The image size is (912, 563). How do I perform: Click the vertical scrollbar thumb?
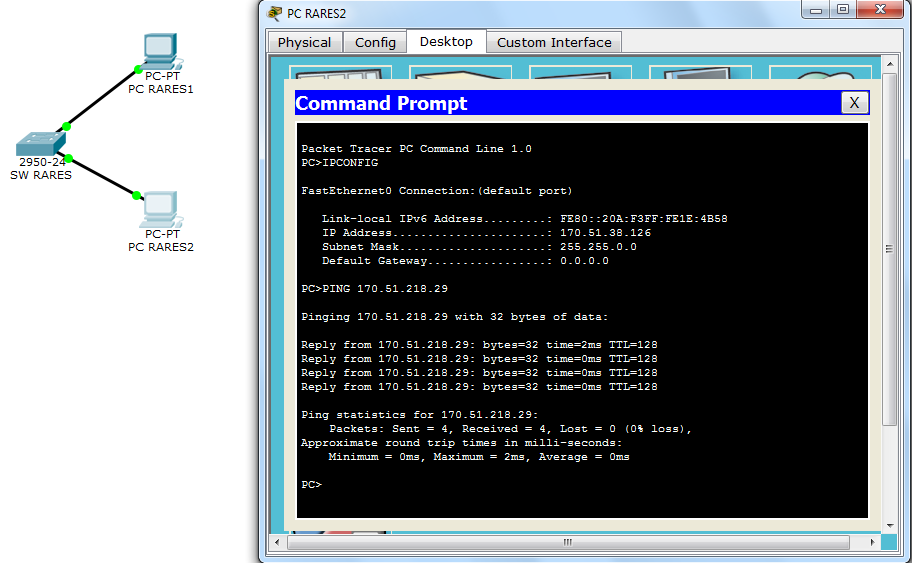[890, 250]
